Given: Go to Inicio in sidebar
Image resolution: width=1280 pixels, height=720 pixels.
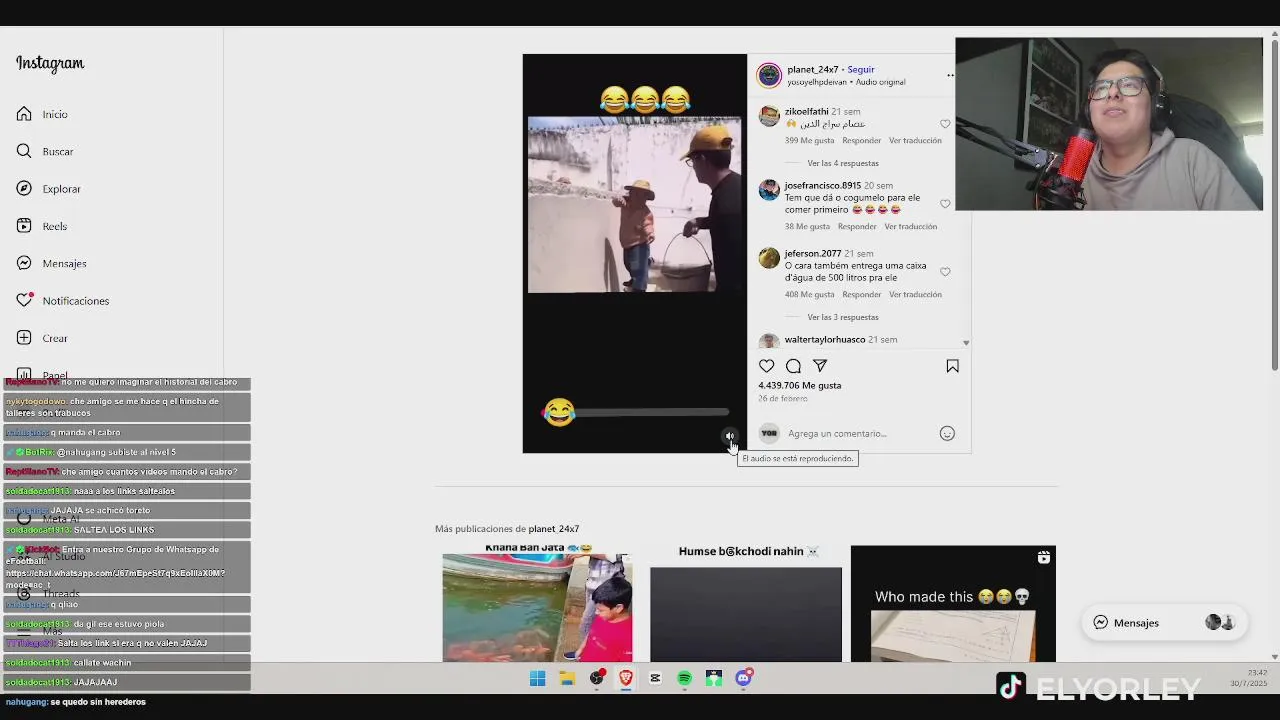Looking at the screenshot, I should click(x=55, y=114).
